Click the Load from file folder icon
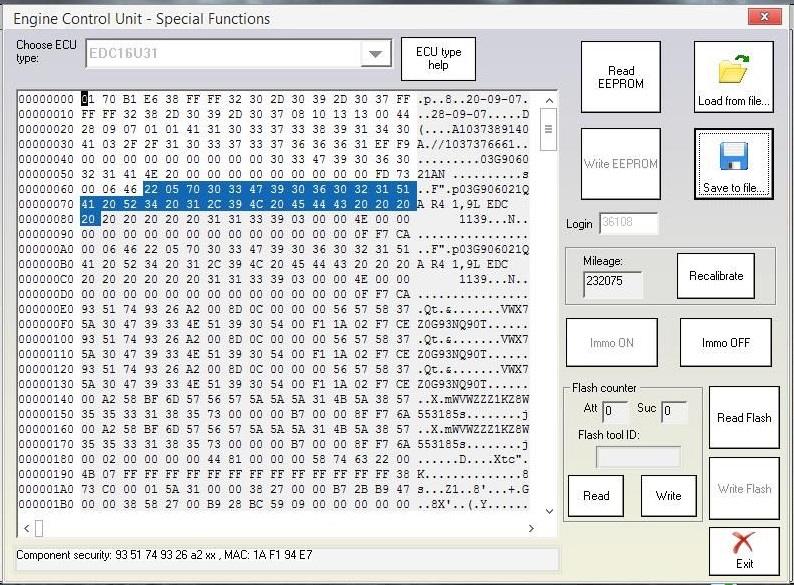Viewport: 794px width, 585px height. 733,72
